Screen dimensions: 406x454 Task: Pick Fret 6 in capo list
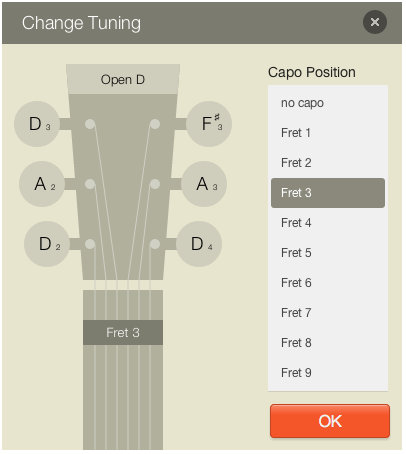pyautogui.click(x=328, y=283)
